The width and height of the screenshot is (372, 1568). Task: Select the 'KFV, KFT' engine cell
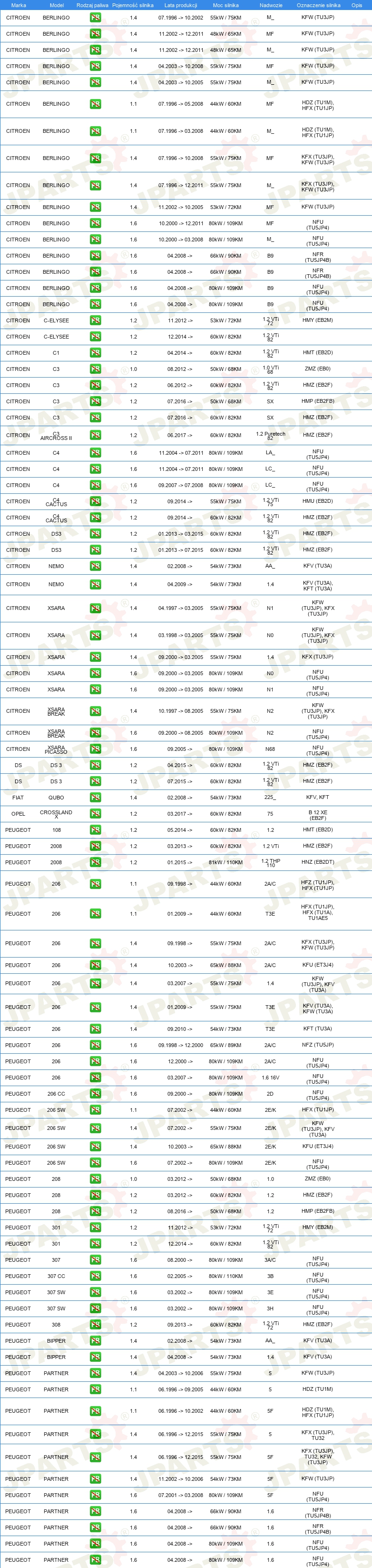click(x=318, y=798)
